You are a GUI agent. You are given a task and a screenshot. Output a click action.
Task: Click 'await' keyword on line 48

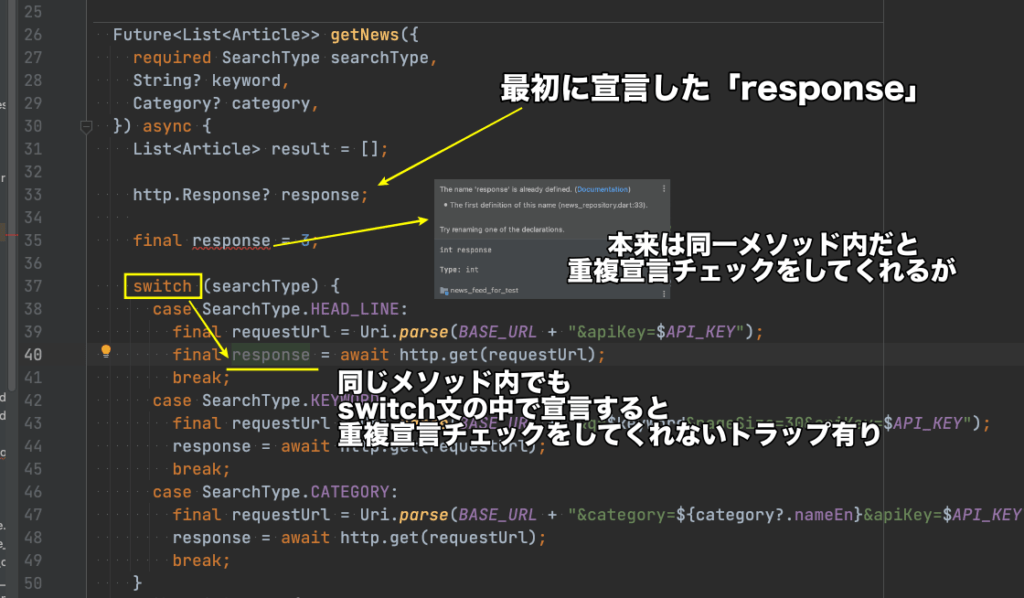tap(305, 537)
